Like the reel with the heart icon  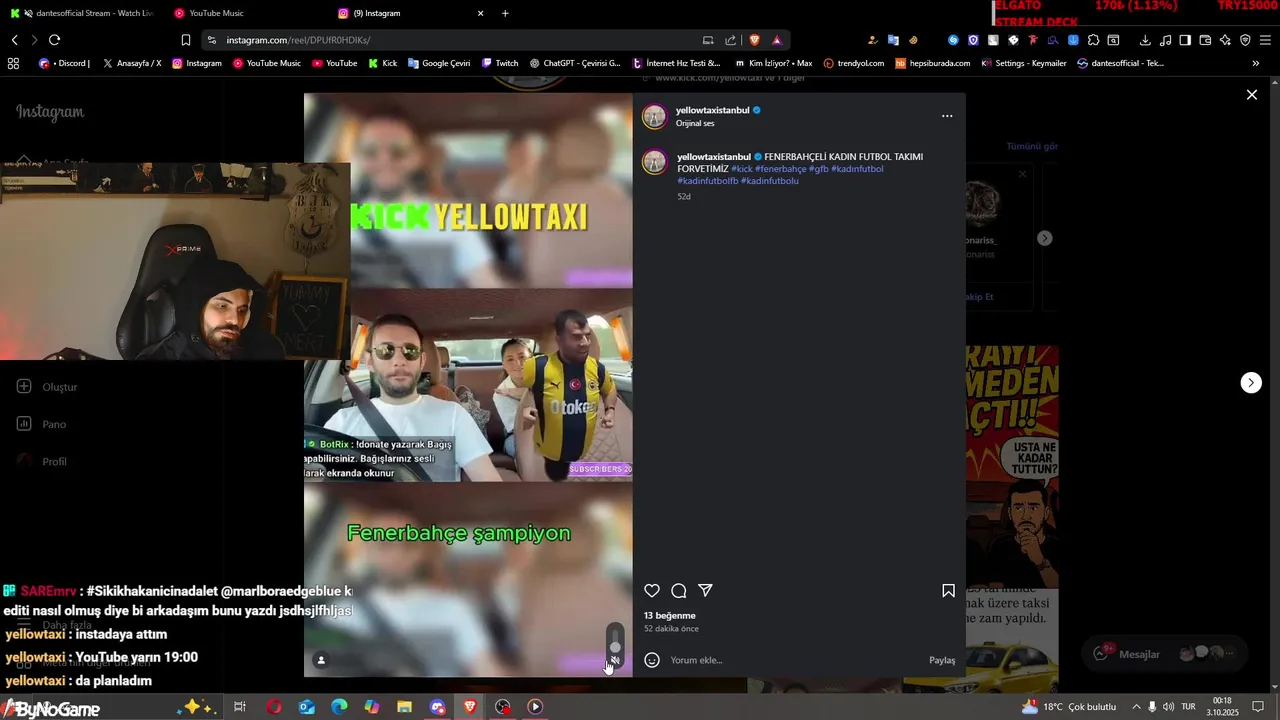[x=652, y=591]
